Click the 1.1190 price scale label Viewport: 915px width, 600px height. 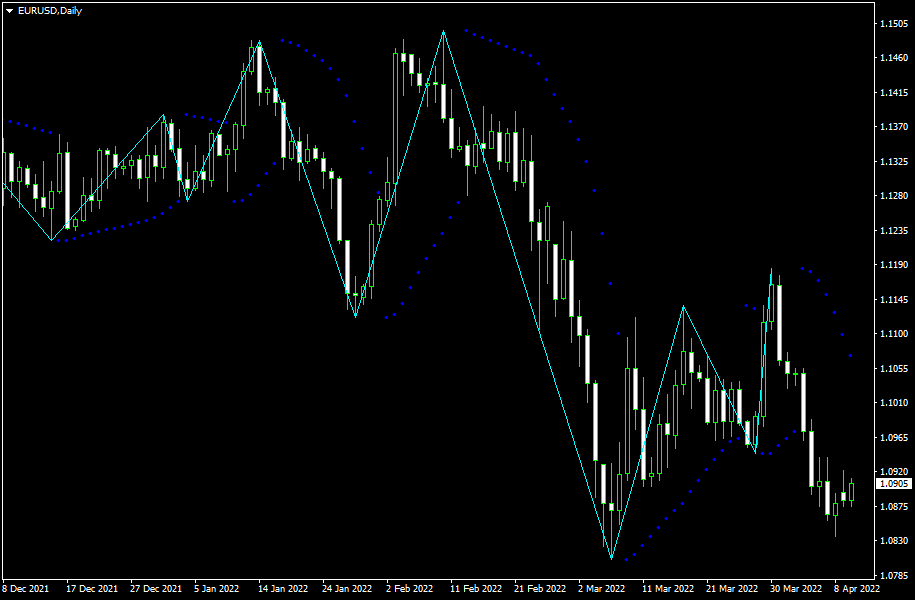pos(894,265)
